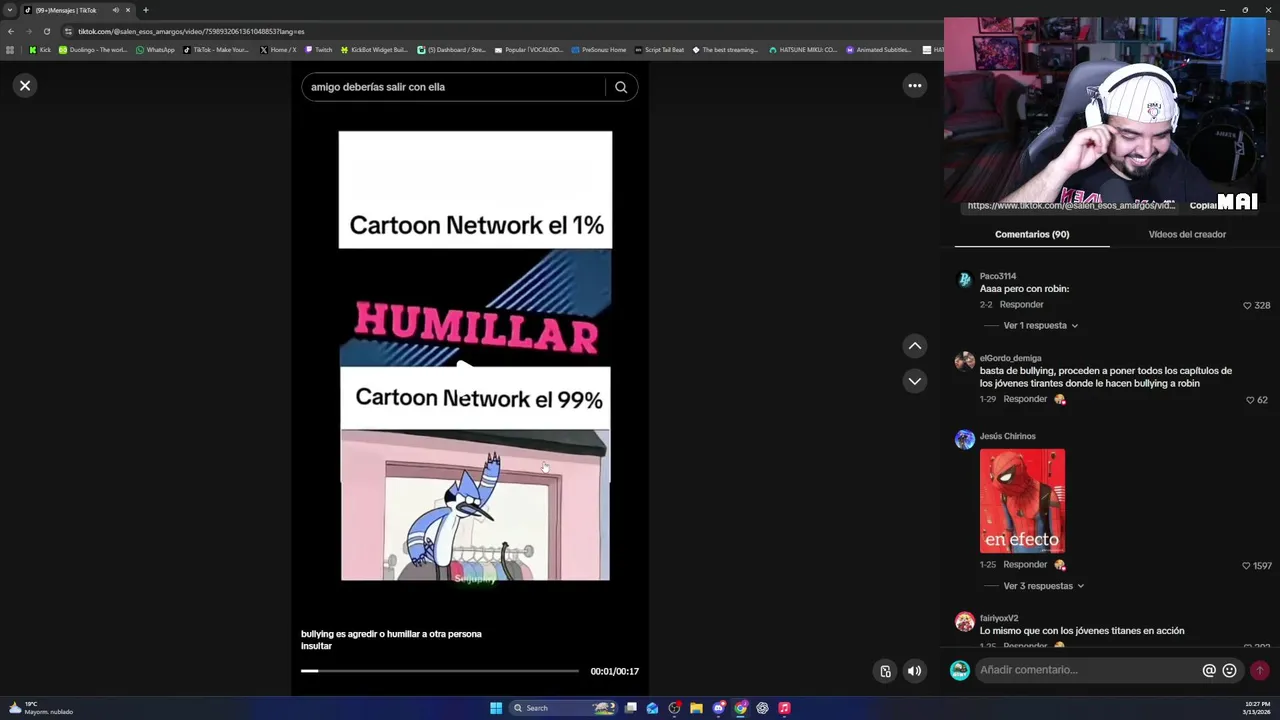Click Paco3114's avatar picture
1280x720 pixels.
click(x=964, y=280)
